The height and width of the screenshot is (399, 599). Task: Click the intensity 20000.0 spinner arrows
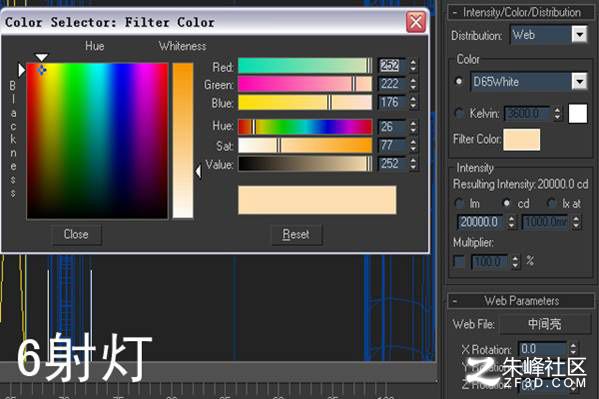[x=511, y=222]
